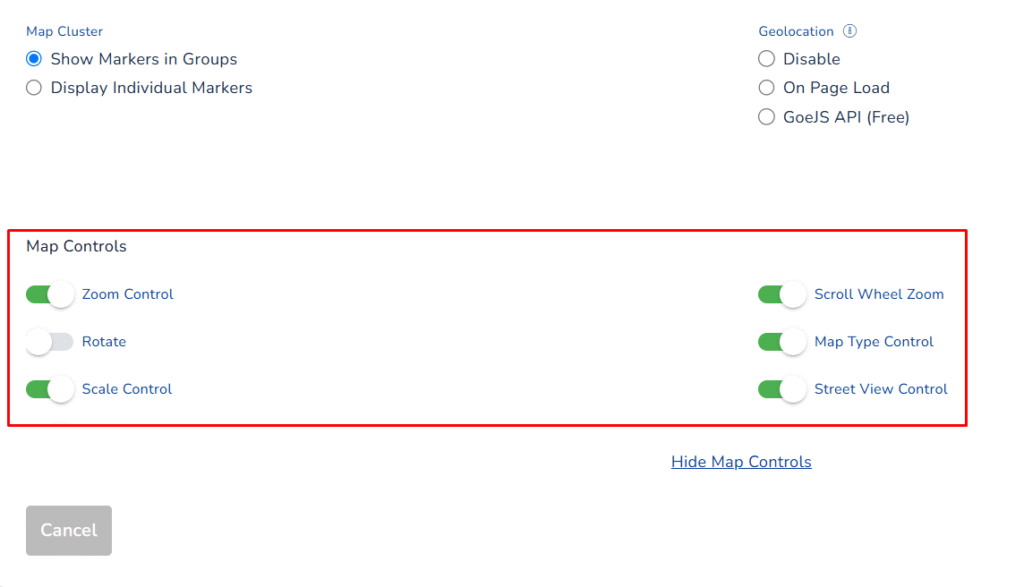
Task: Disable the Map Type Control switch
Action: (781, 342)
